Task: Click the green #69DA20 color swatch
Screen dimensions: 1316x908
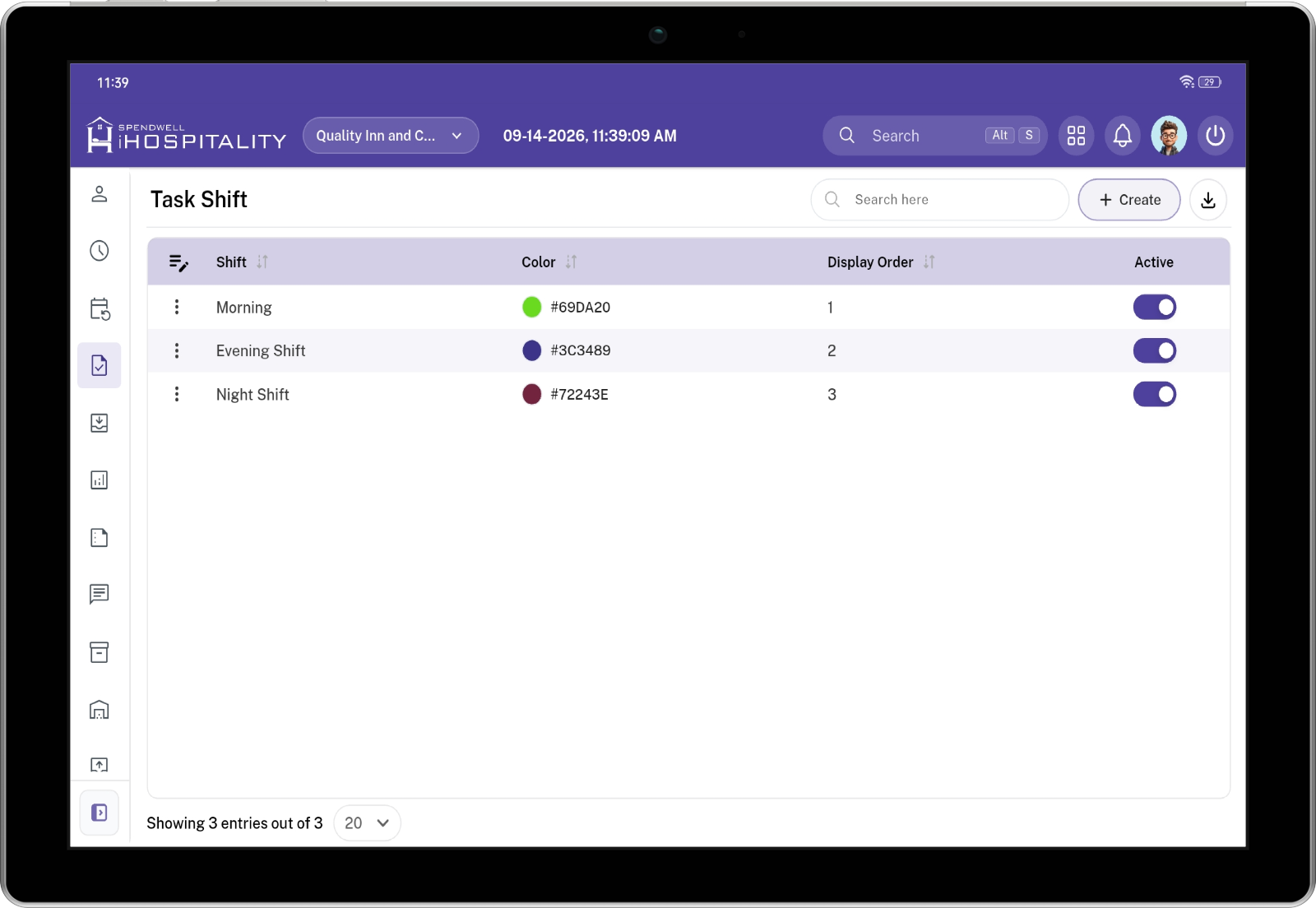Action: pyautogui.click(x=532, y=308)
